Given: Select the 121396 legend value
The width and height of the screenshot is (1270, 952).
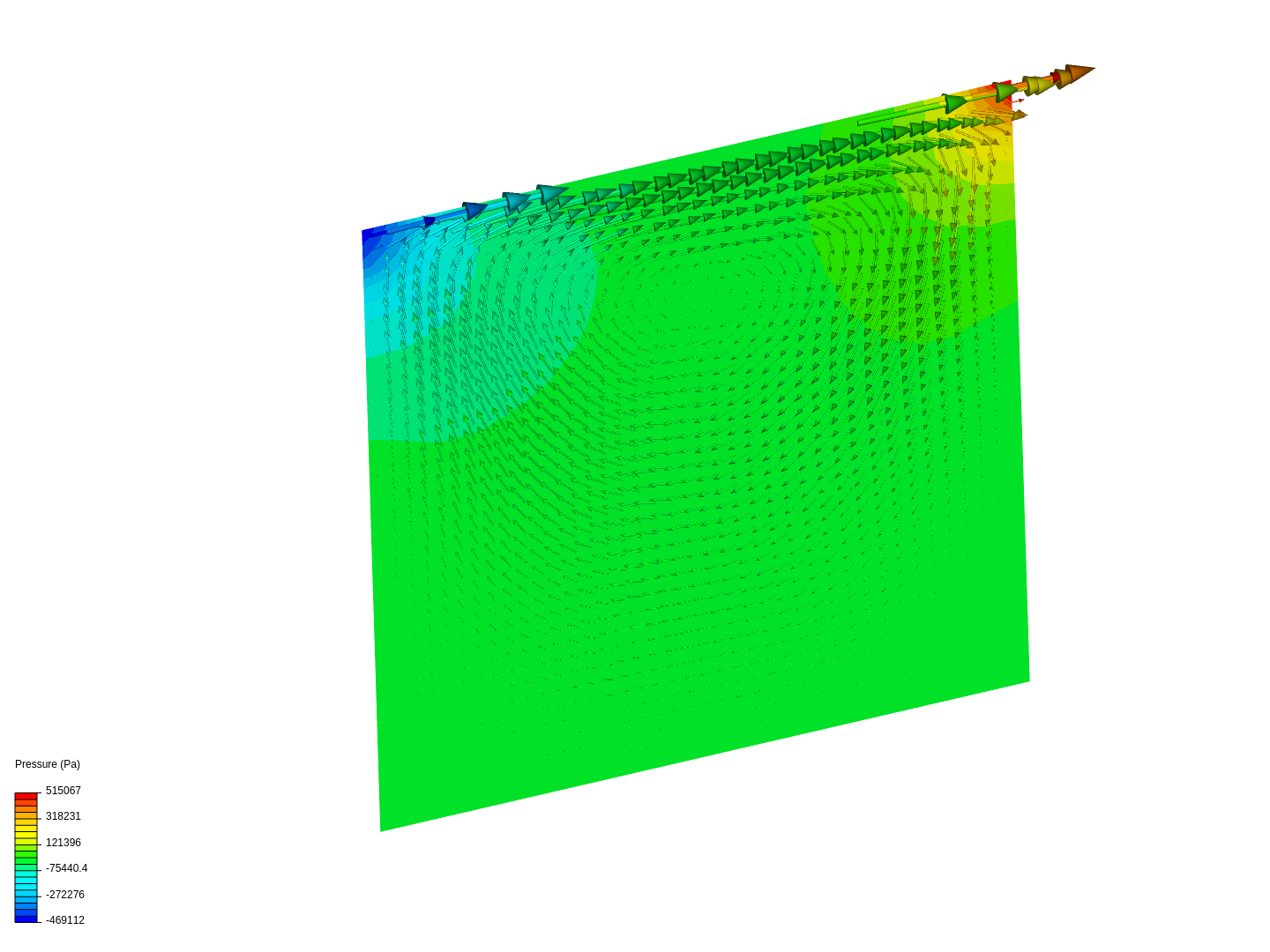Looking at the screenshot, I should point(63,843).
